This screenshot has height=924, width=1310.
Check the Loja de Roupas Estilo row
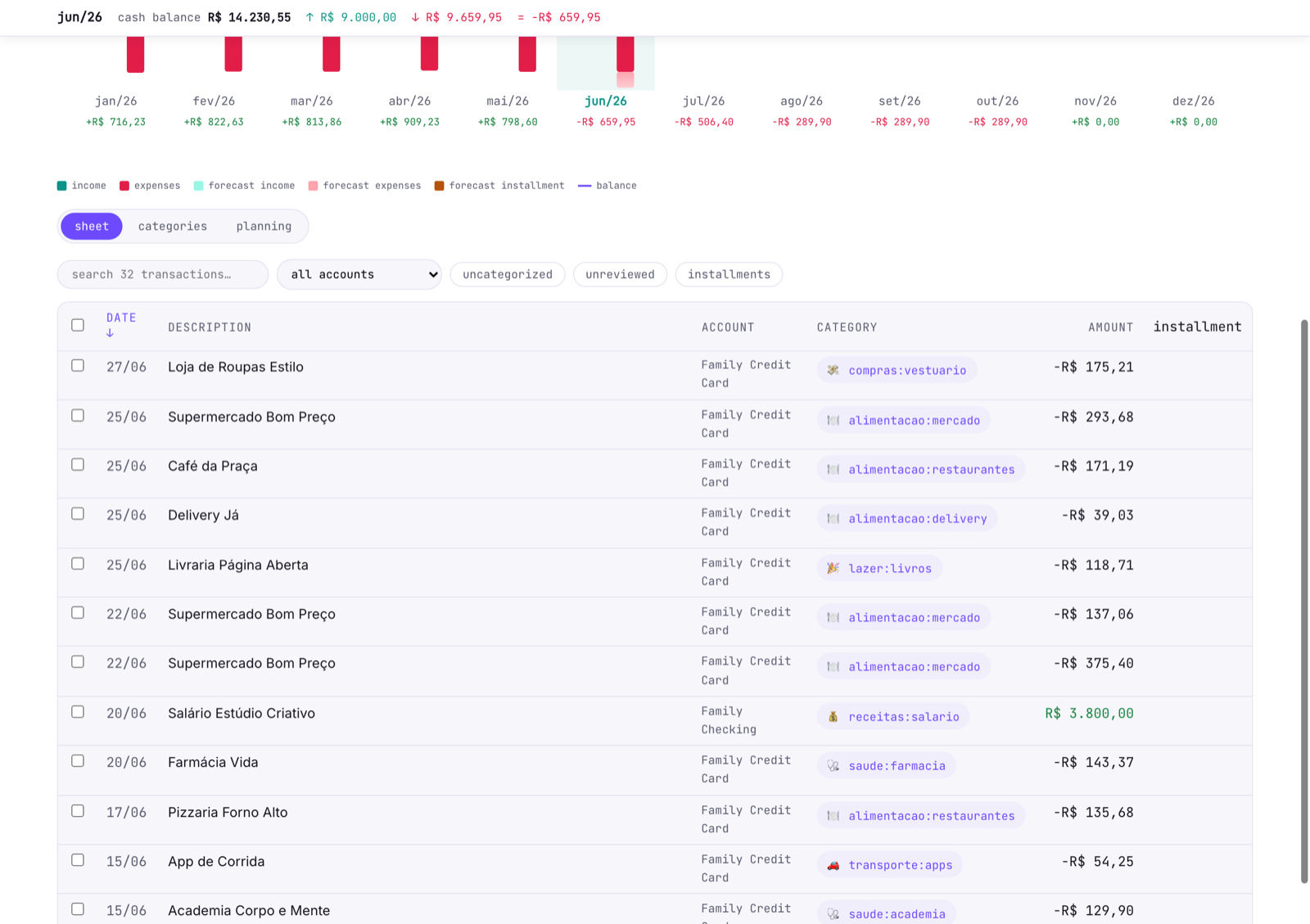pyautogui.click(x=78, y=366)
